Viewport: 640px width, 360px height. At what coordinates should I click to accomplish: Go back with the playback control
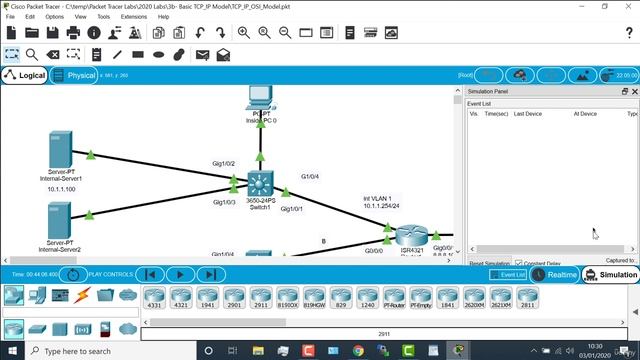(x=150, y=275)
